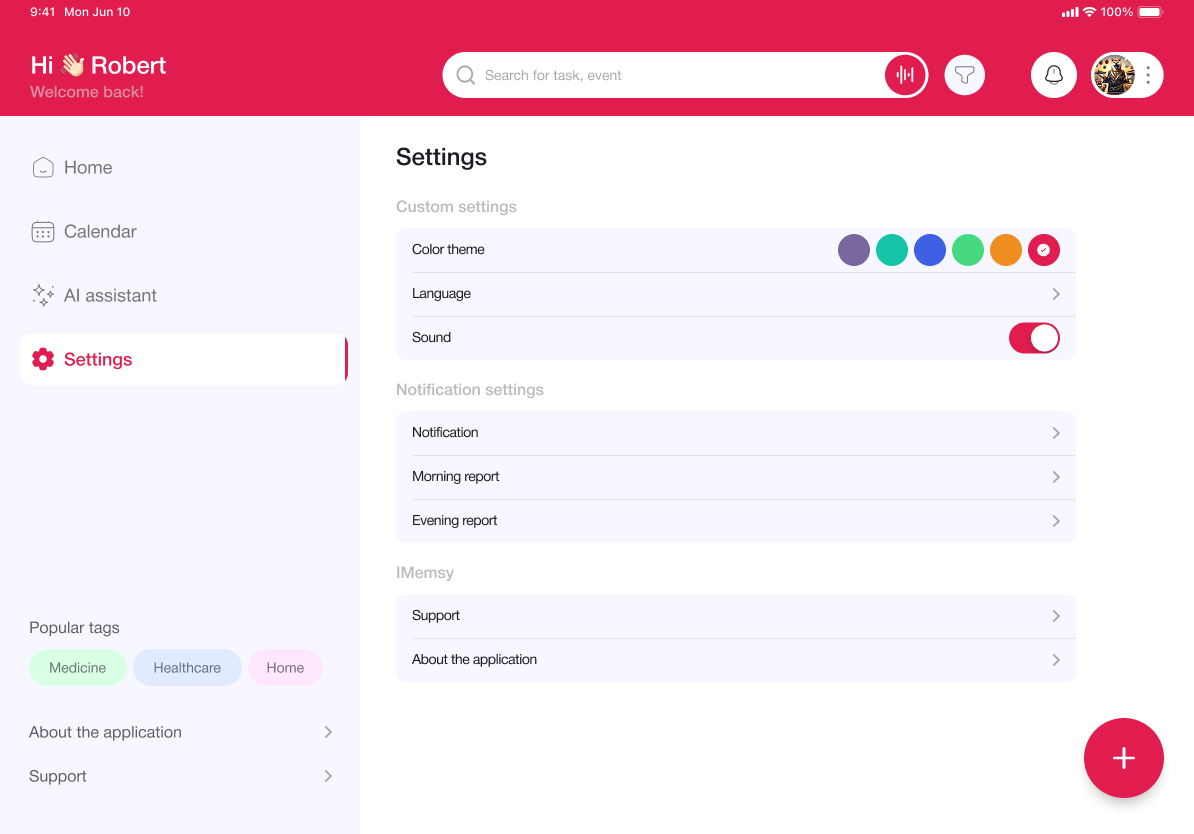This screenshot has width=1194, height=834.
Task: Click the Home house icon in sidebar
Action: point(43,167)
